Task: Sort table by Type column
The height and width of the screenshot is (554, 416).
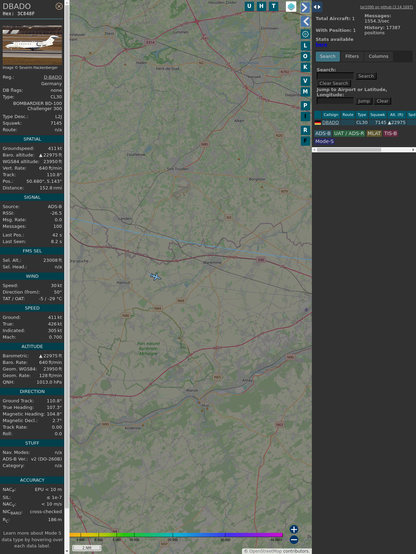Action: pyautogui.click(x=362, y=115)
